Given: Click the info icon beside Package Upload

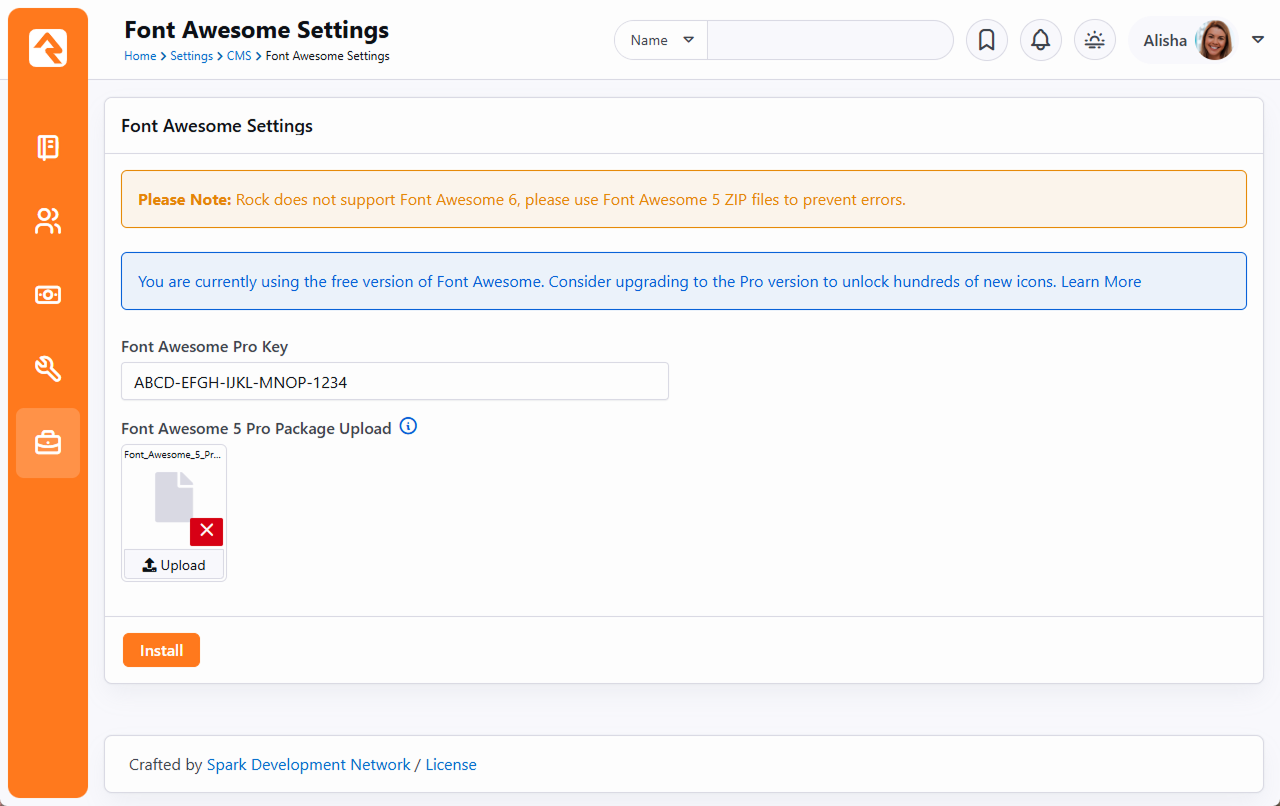Looking at the screenshot, I should tap(408, 426).
